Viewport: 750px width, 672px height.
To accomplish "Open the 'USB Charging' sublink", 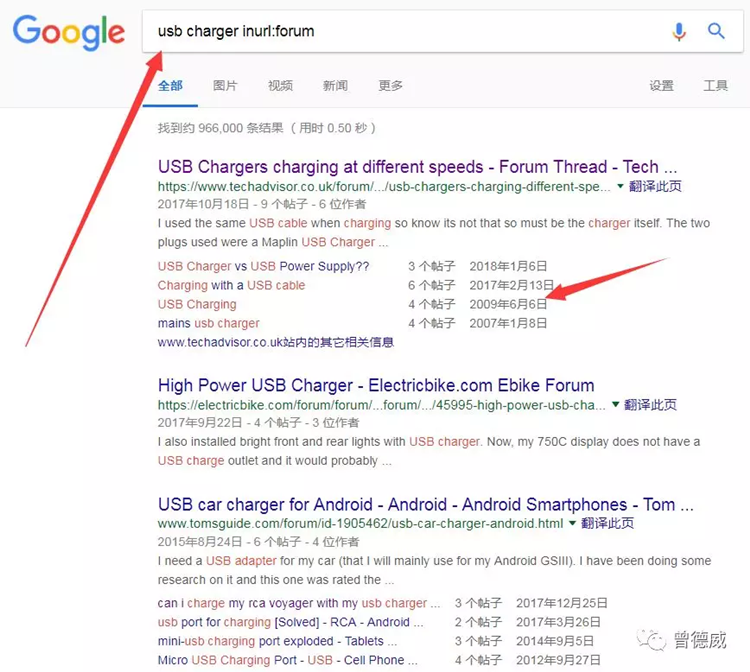I will [x=197, y=304].
